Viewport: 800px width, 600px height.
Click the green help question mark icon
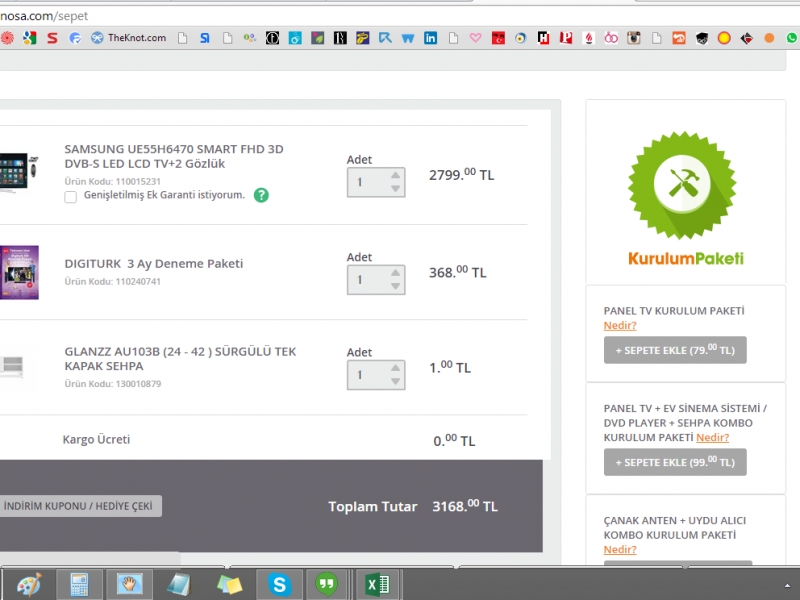[x=261, y=195]
